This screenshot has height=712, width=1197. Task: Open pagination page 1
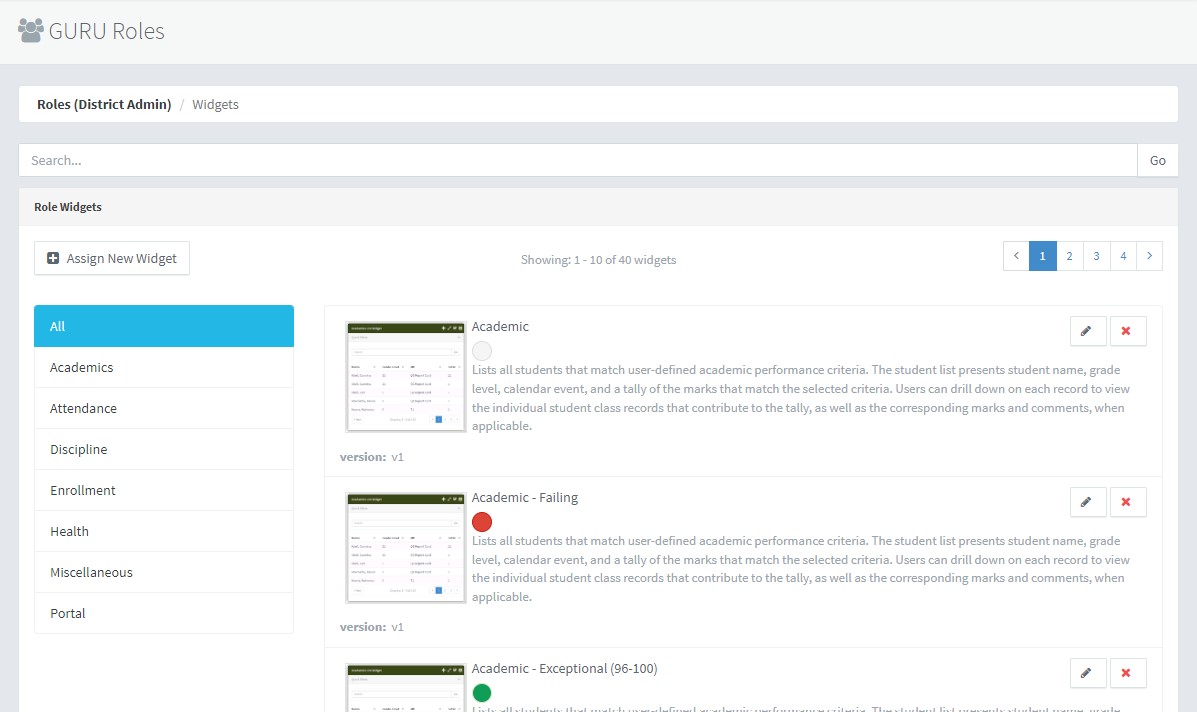pyautogui.click(x=1043, y=256)
